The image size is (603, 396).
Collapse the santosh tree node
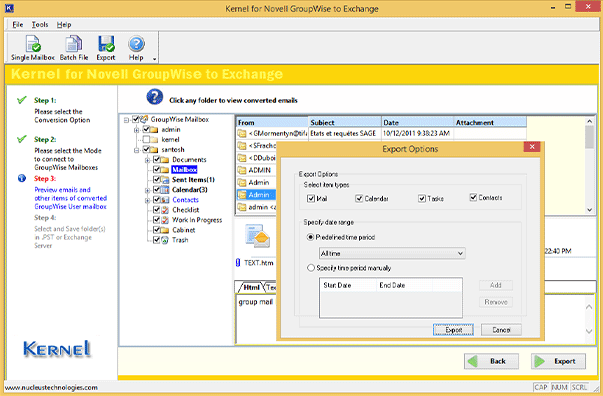point(137,150)
